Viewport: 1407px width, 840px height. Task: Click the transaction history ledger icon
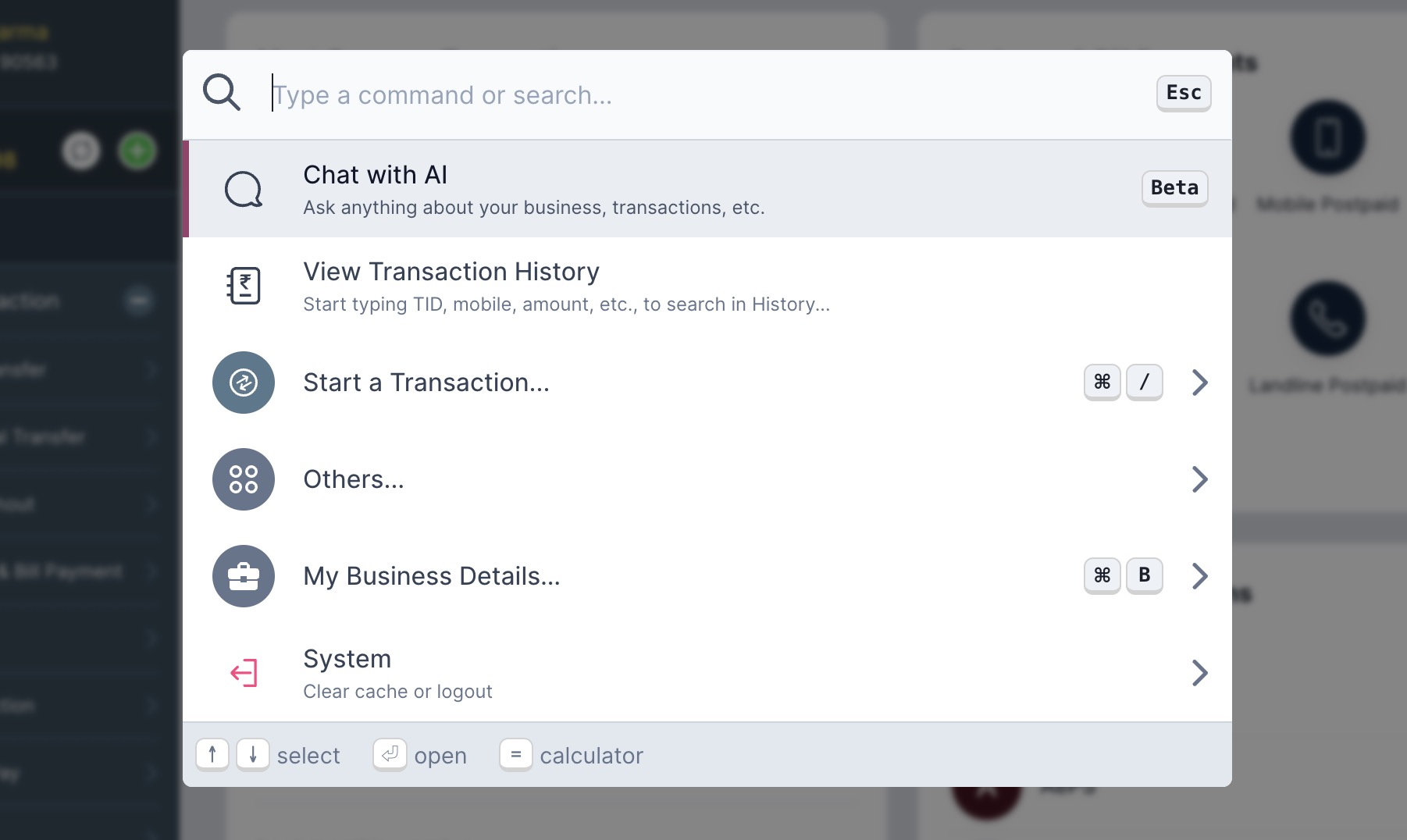click(244, 286)
